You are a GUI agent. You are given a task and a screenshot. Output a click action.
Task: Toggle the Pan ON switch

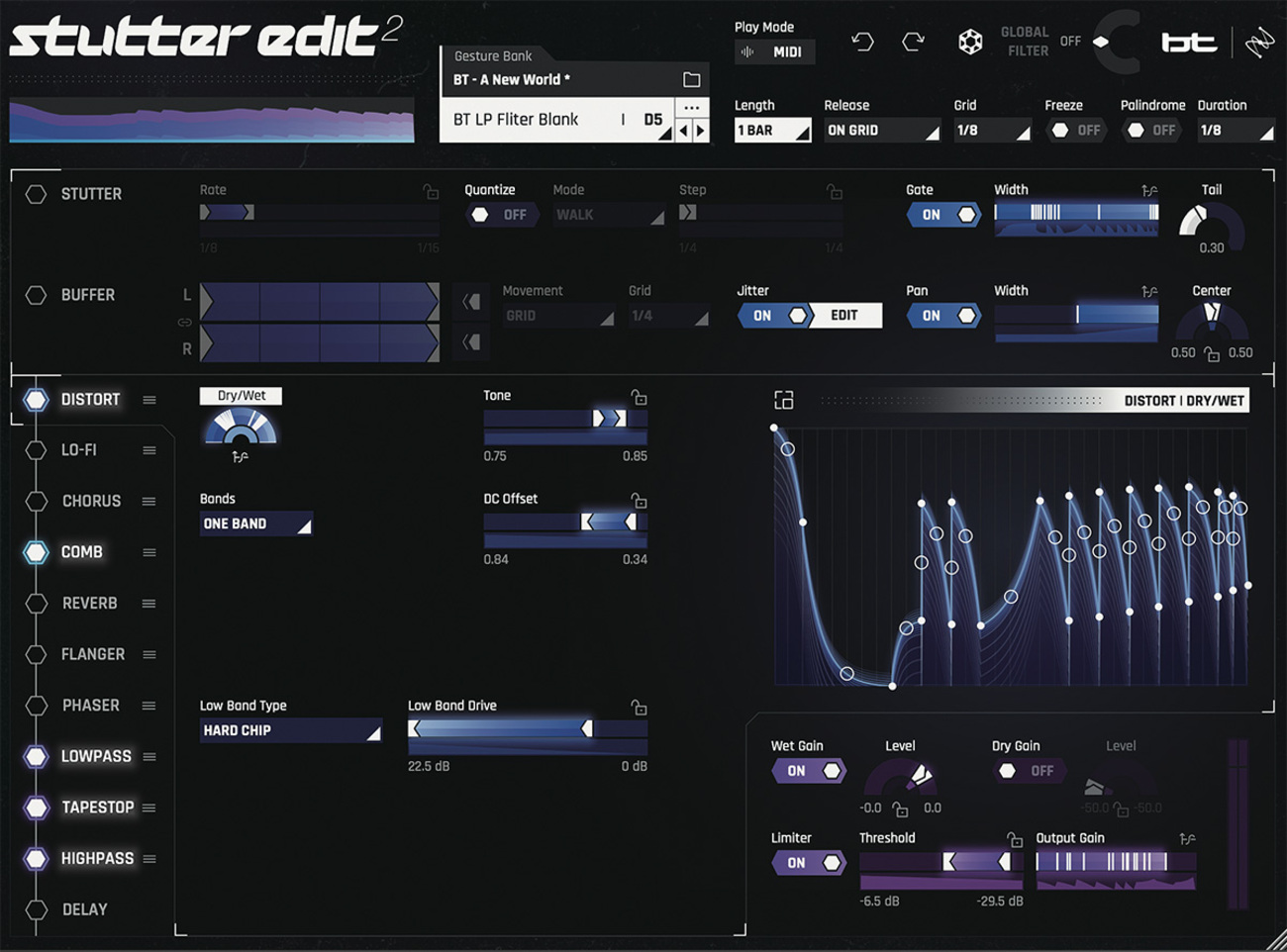click(x=943, y=316)
